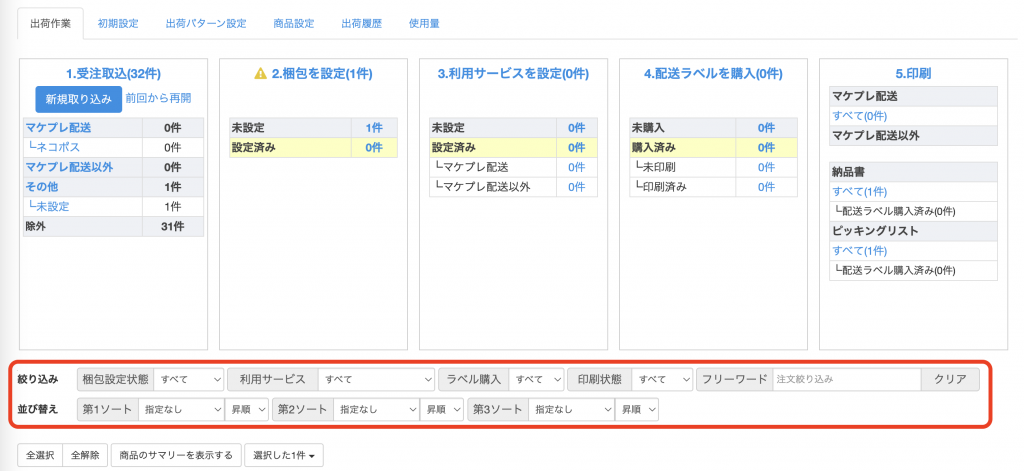
Task: Click 1件 count for 未設定 in 梱包 panel
Action: click(374, 128)
